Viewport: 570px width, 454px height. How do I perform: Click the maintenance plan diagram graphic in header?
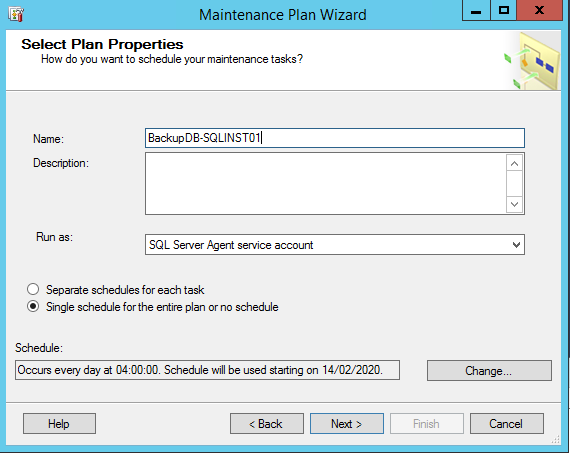[532, 61]
